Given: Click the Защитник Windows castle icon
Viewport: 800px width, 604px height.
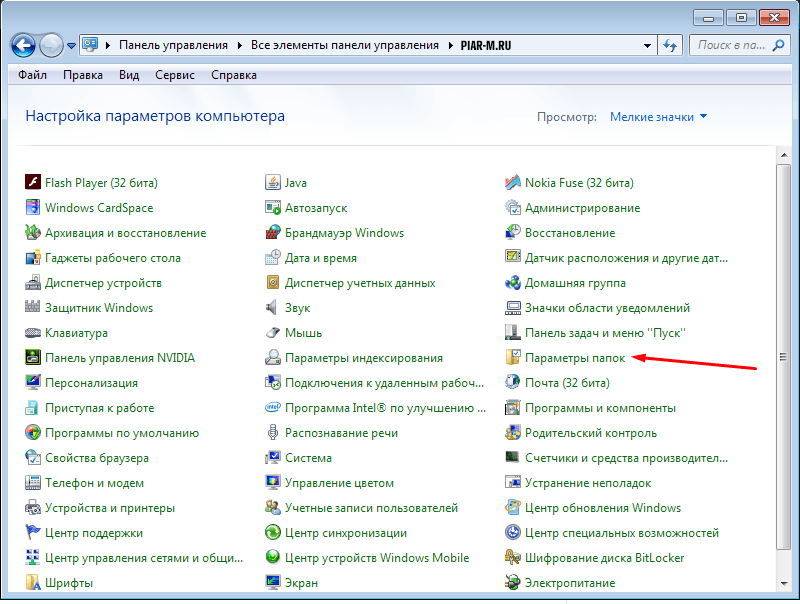Looking at the screenshot, I should pyautogui.click(x=33, y=307).
